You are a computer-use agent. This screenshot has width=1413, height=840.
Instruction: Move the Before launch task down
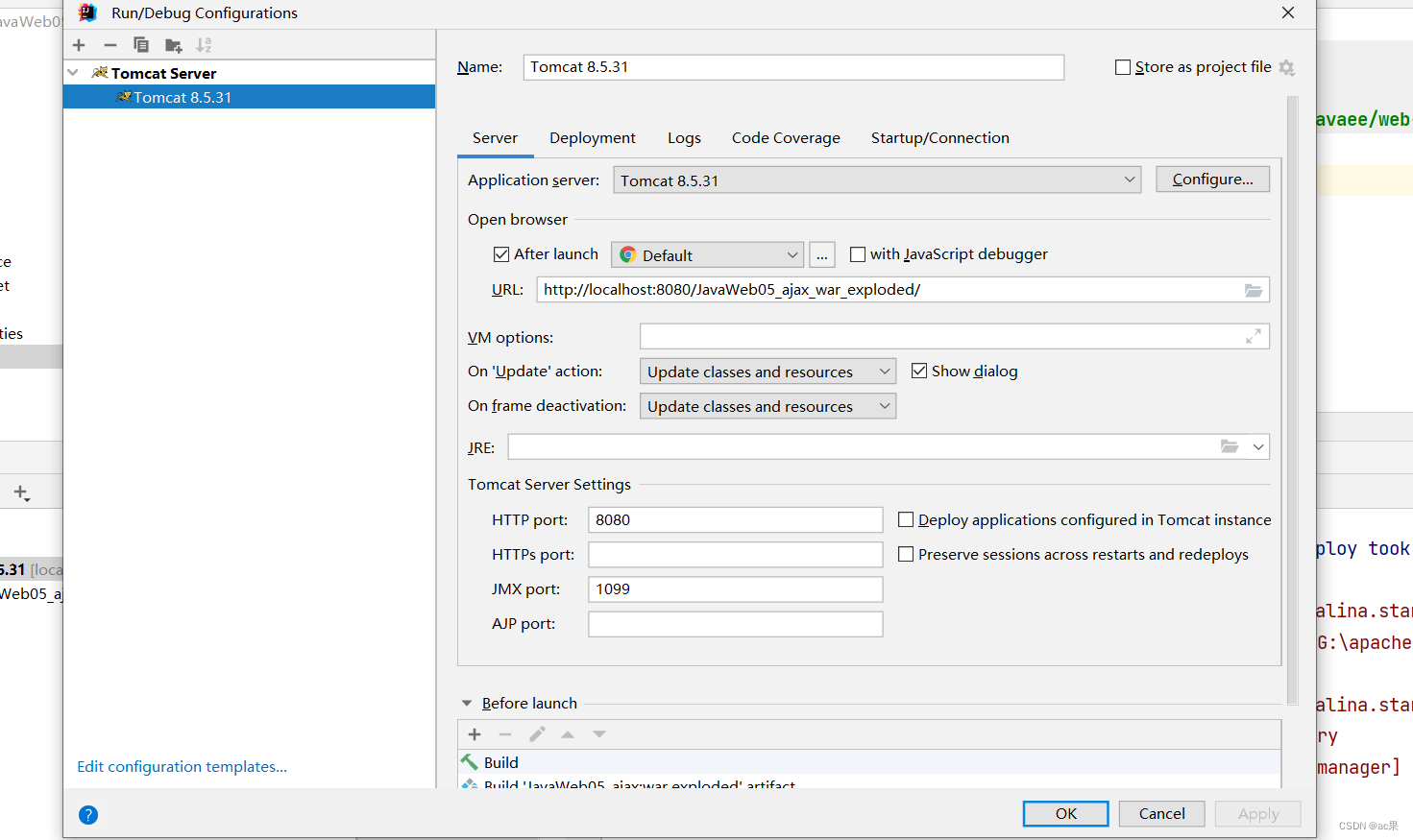coord(599,734)
